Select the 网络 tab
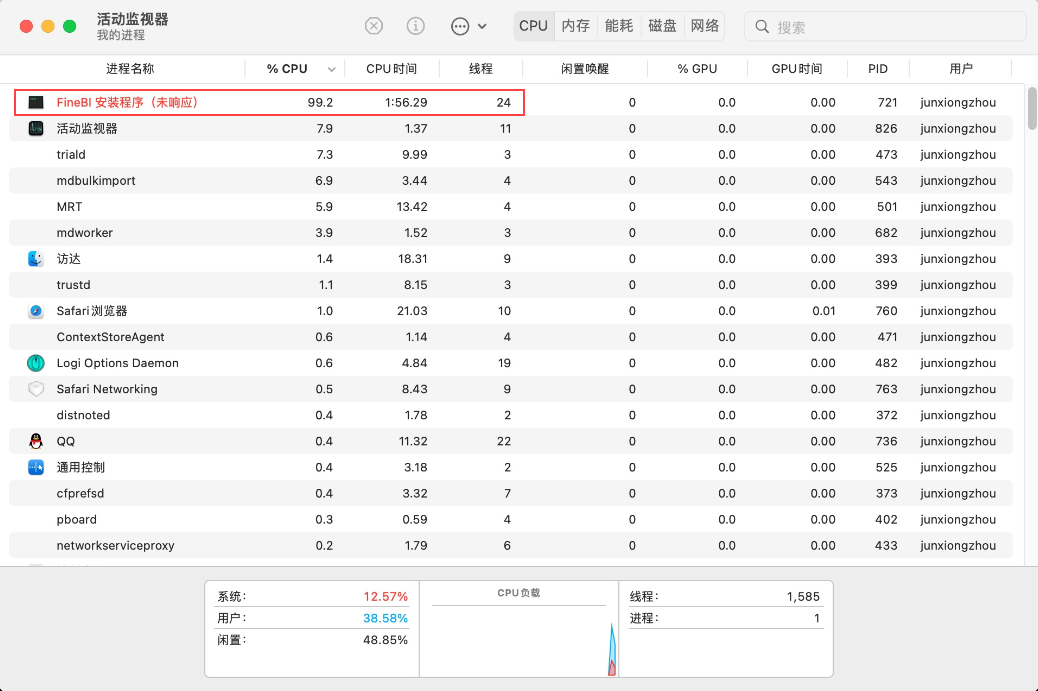1038x691 pixels. 705,26
